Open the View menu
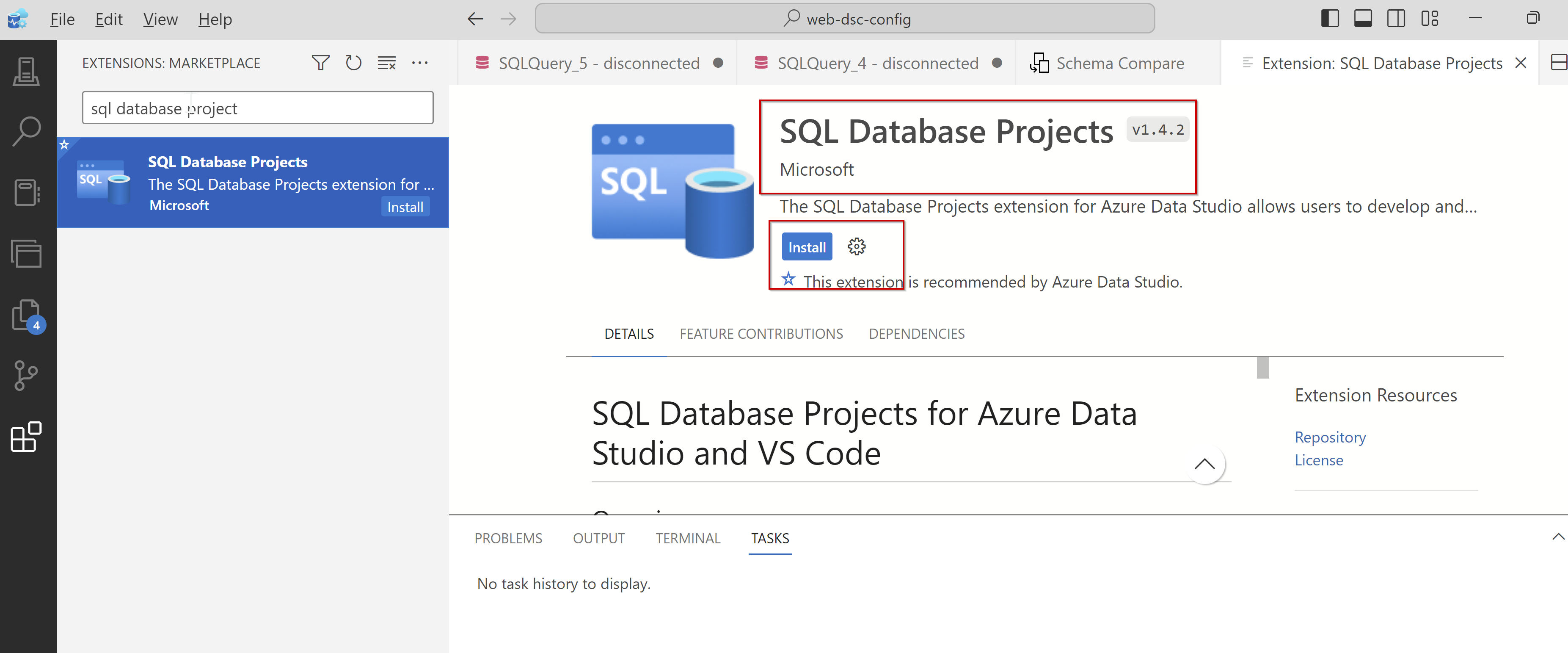Viewport: 1568px width, 653px height. click(161, 19)
